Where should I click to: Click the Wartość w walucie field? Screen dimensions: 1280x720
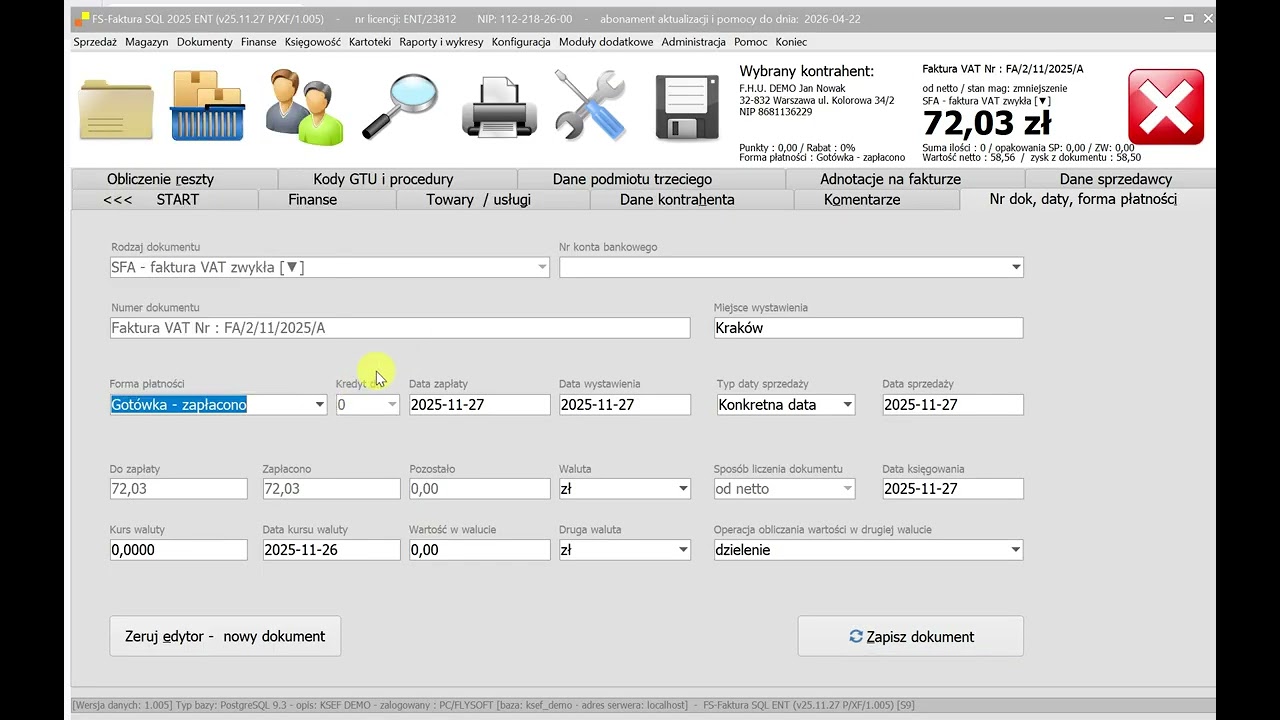pyautogui.click(x=479, y=550)
